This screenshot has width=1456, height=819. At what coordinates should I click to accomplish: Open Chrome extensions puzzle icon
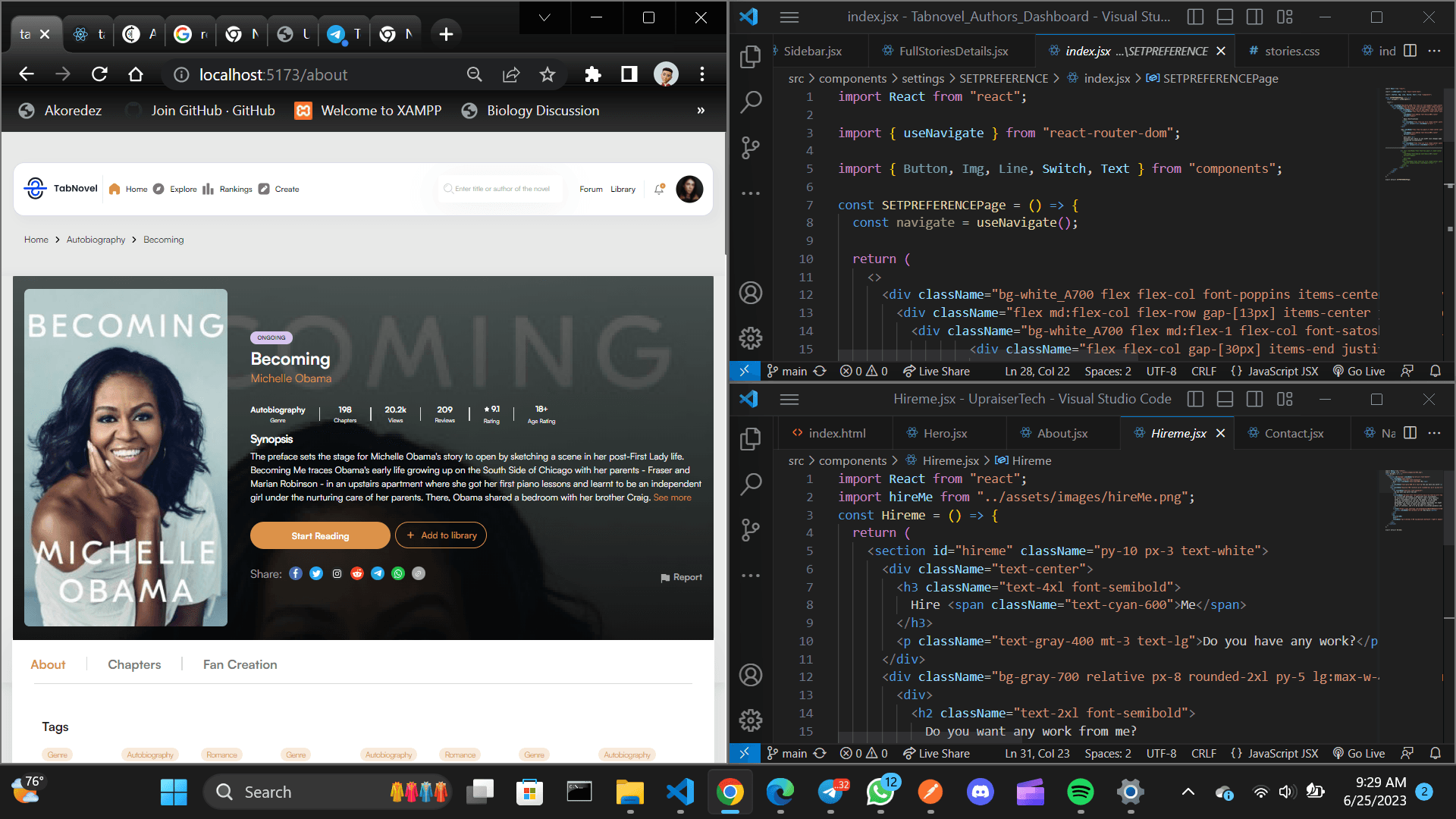click(592, 74)
